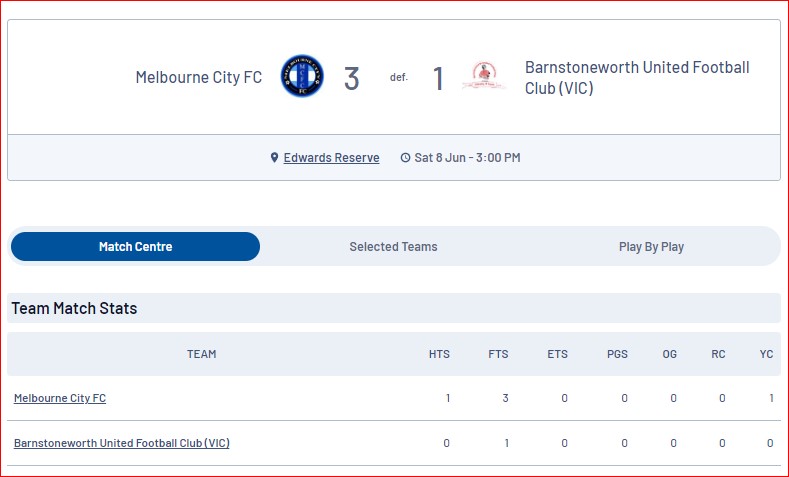Click the Team Match Stats heading
Screen dimensions: 789x477
pos(74,308)
